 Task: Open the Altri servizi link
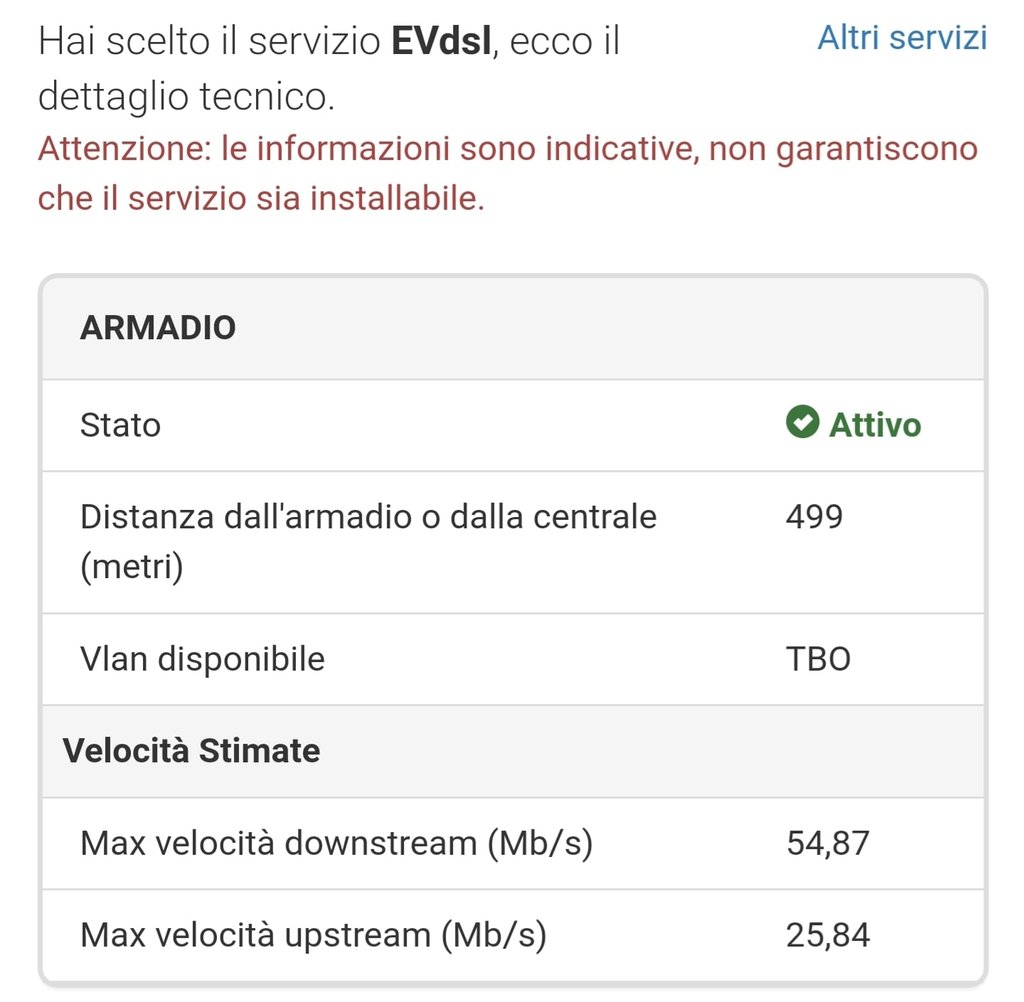point(902,38)
